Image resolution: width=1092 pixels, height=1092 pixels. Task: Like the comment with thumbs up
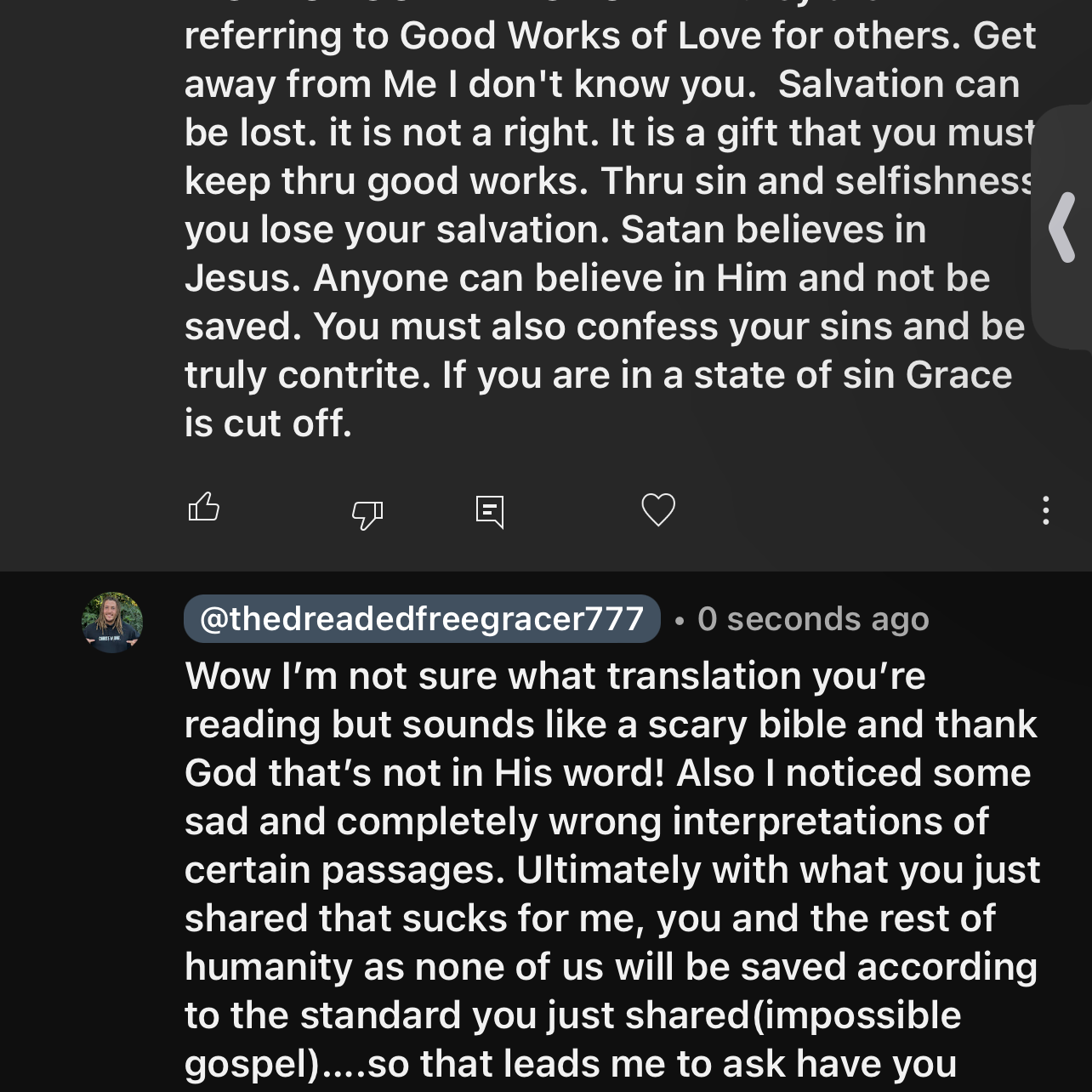[x=203, y=508]
